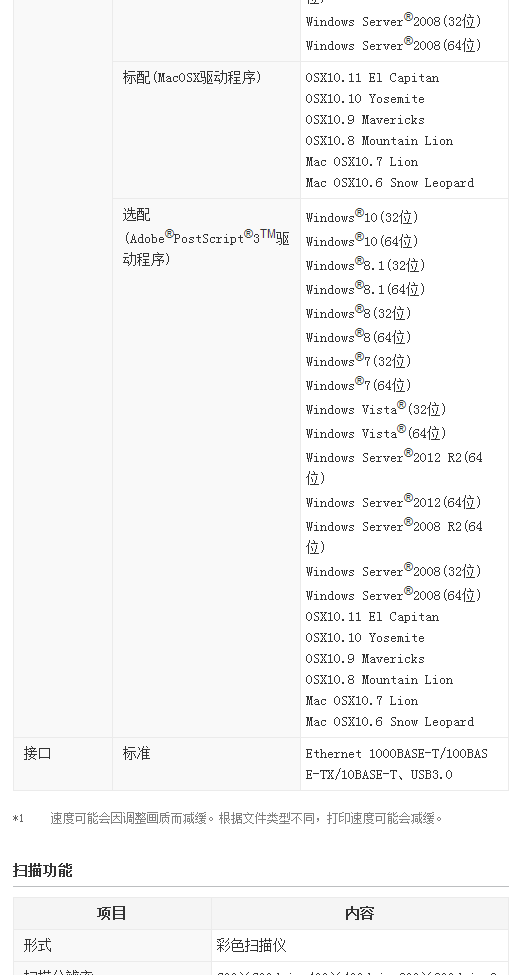The height and width of the screenshot is (975, 519).
Task: Click the 彩色扫描仪 table cell
Action: 251,946
